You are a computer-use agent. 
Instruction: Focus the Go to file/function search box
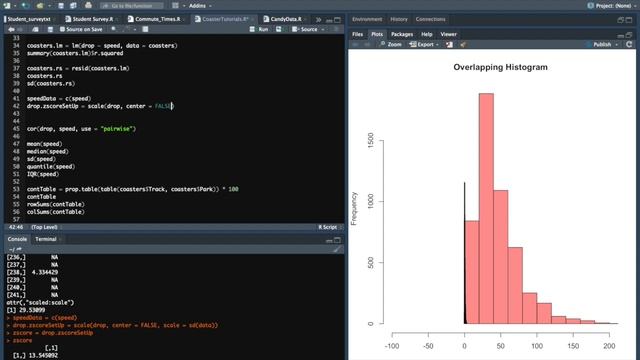pos(131,6)
